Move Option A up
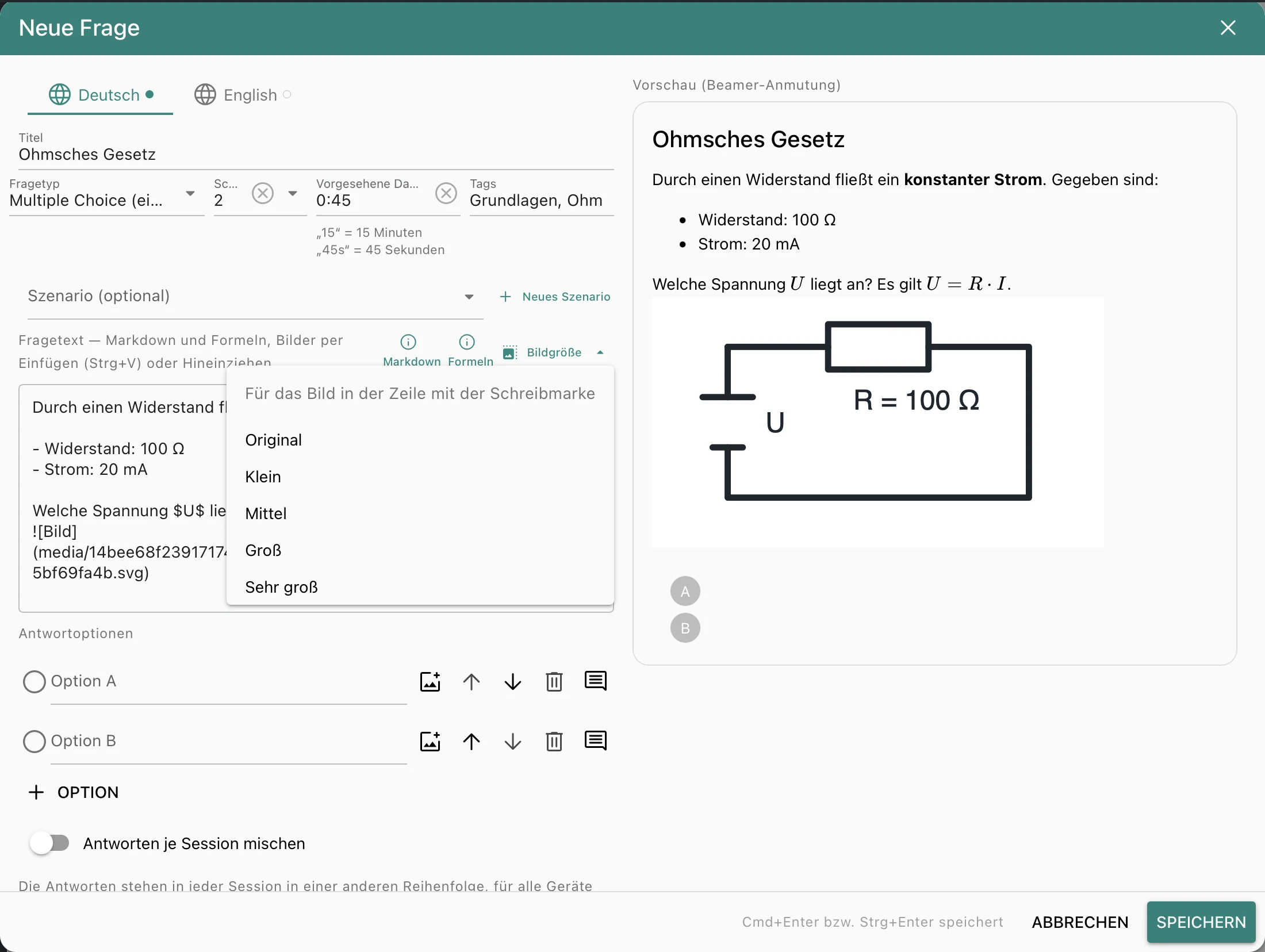 471,681
